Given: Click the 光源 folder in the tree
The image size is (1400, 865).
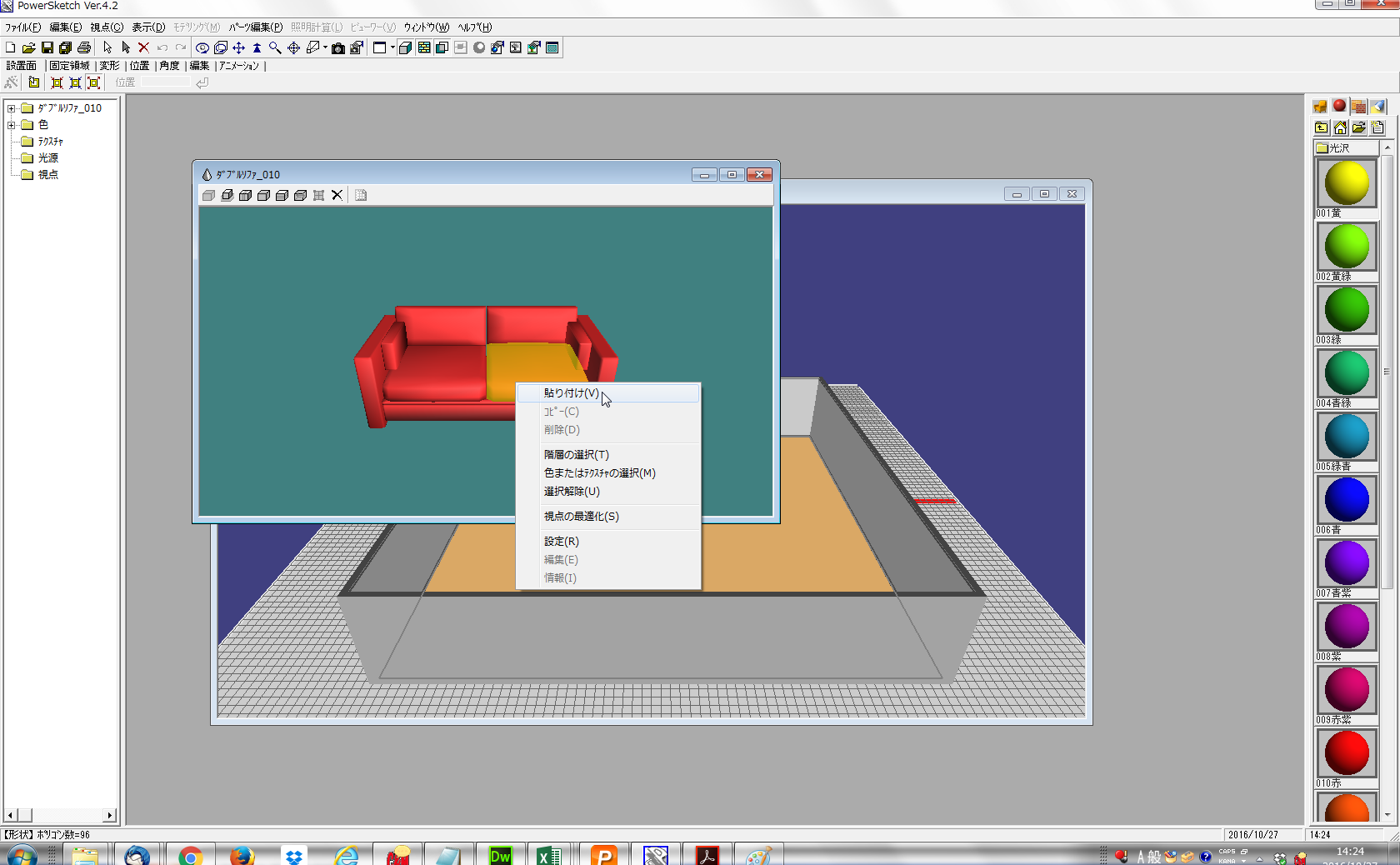Looking at the screenshot, I should tap(47, 158).
